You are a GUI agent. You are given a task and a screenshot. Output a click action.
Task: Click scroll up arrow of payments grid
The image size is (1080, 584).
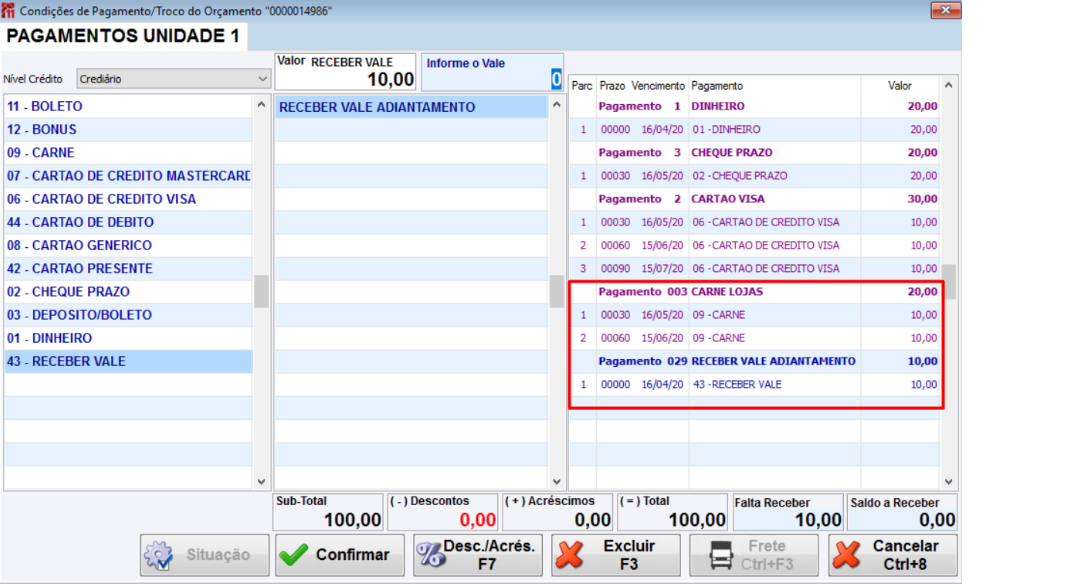[x=948, y=85]
